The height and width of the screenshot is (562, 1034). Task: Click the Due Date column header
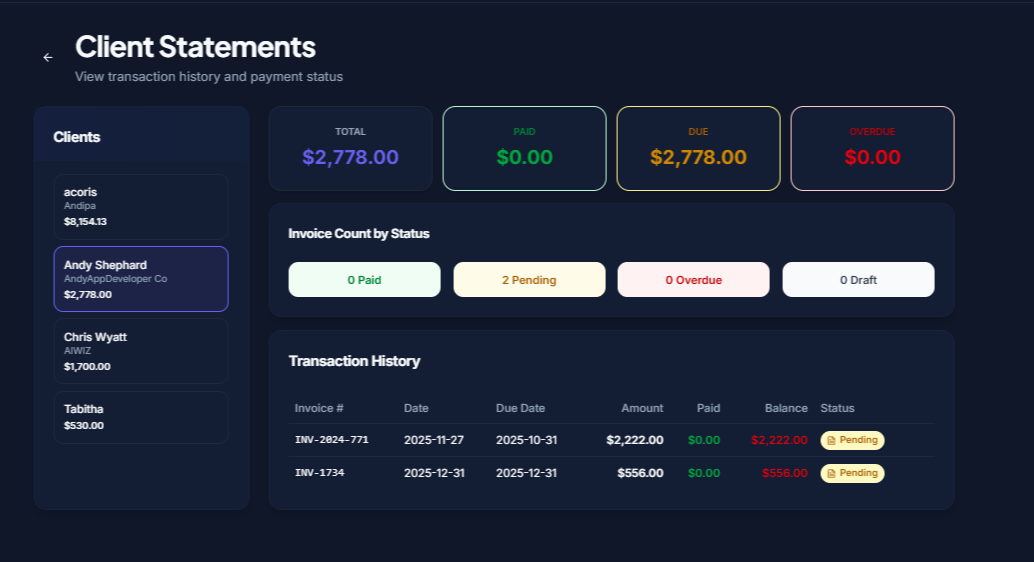click(520, 408)
